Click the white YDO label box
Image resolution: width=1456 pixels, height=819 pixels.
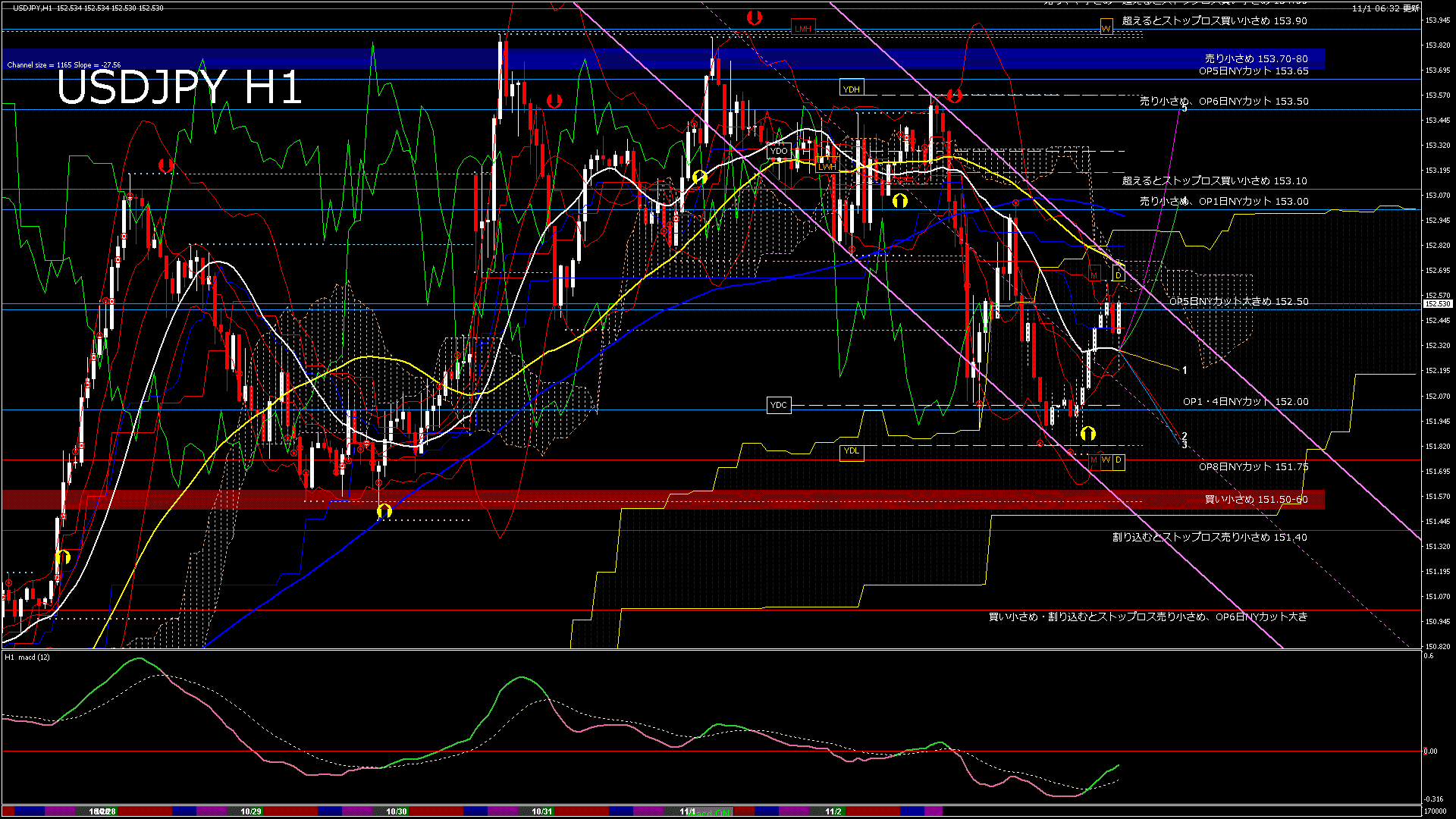(779, 151)
